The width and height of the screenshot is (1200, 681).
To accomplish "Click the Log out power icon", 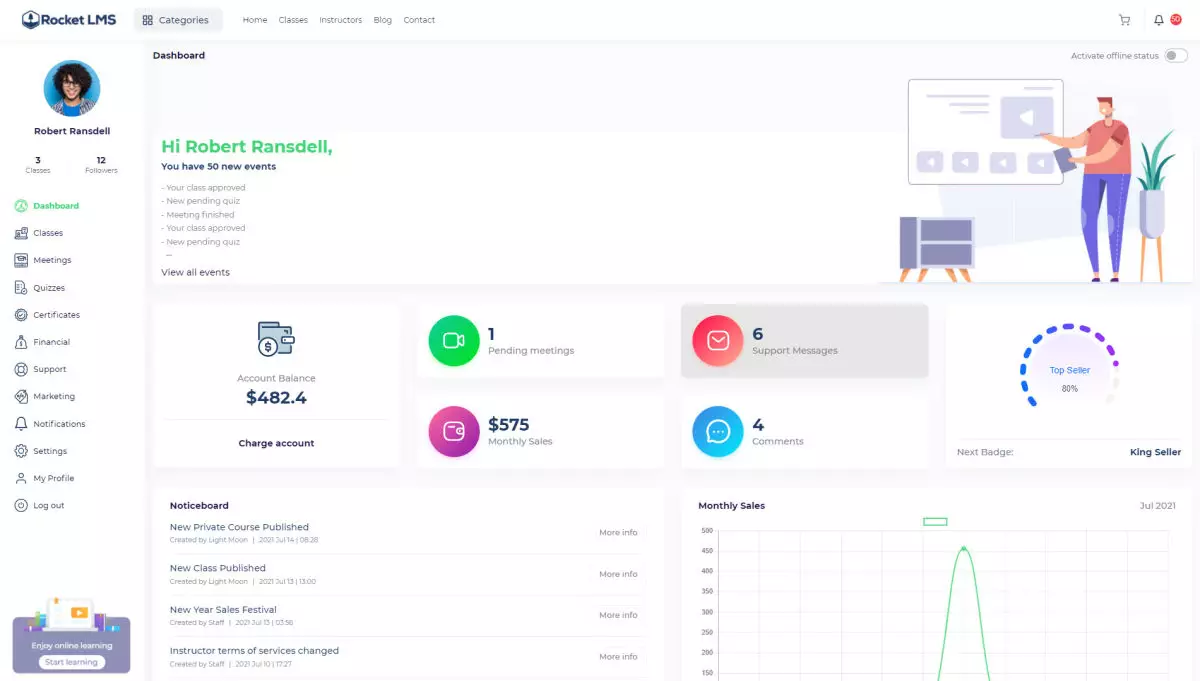I will coord(21,505).
